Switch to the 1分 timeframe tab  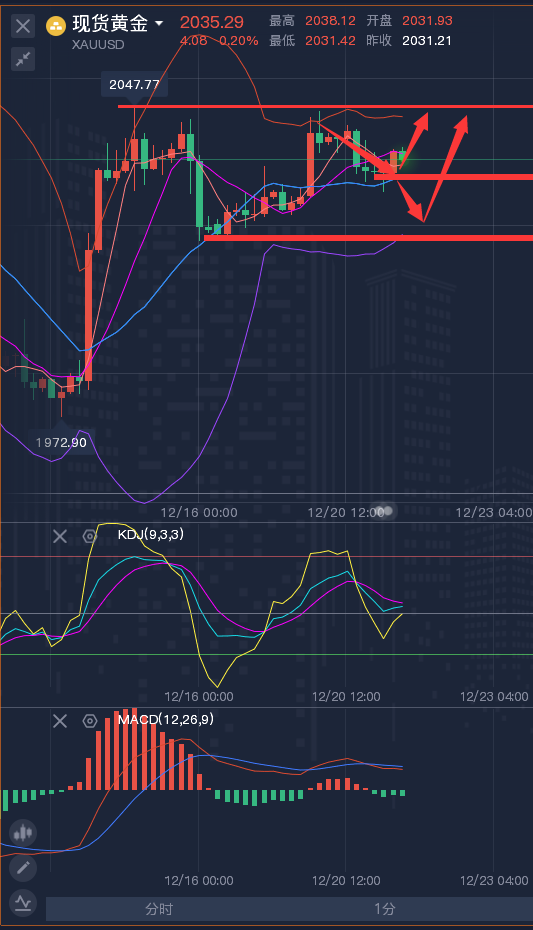(385, 909)
